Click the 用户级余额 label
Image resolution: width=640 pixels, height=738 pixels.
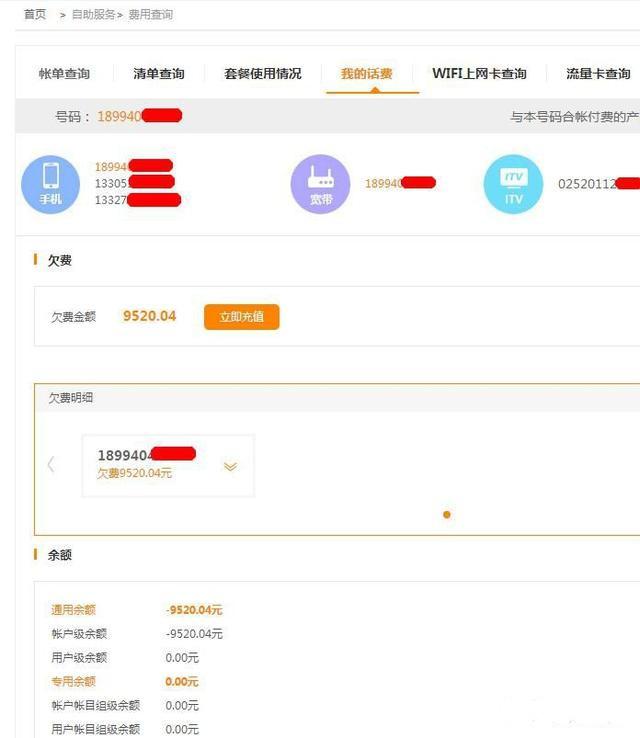click(79, 658)
